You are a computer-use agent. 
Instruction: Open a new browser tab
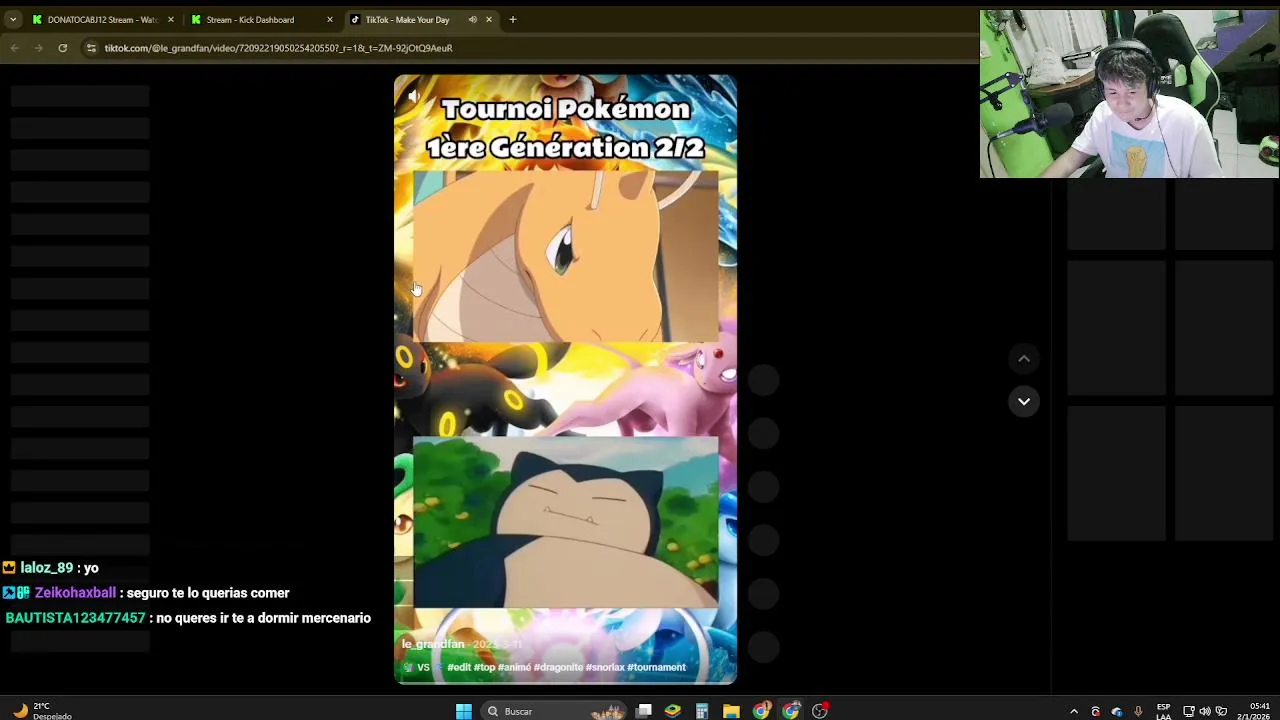[512, 19]
